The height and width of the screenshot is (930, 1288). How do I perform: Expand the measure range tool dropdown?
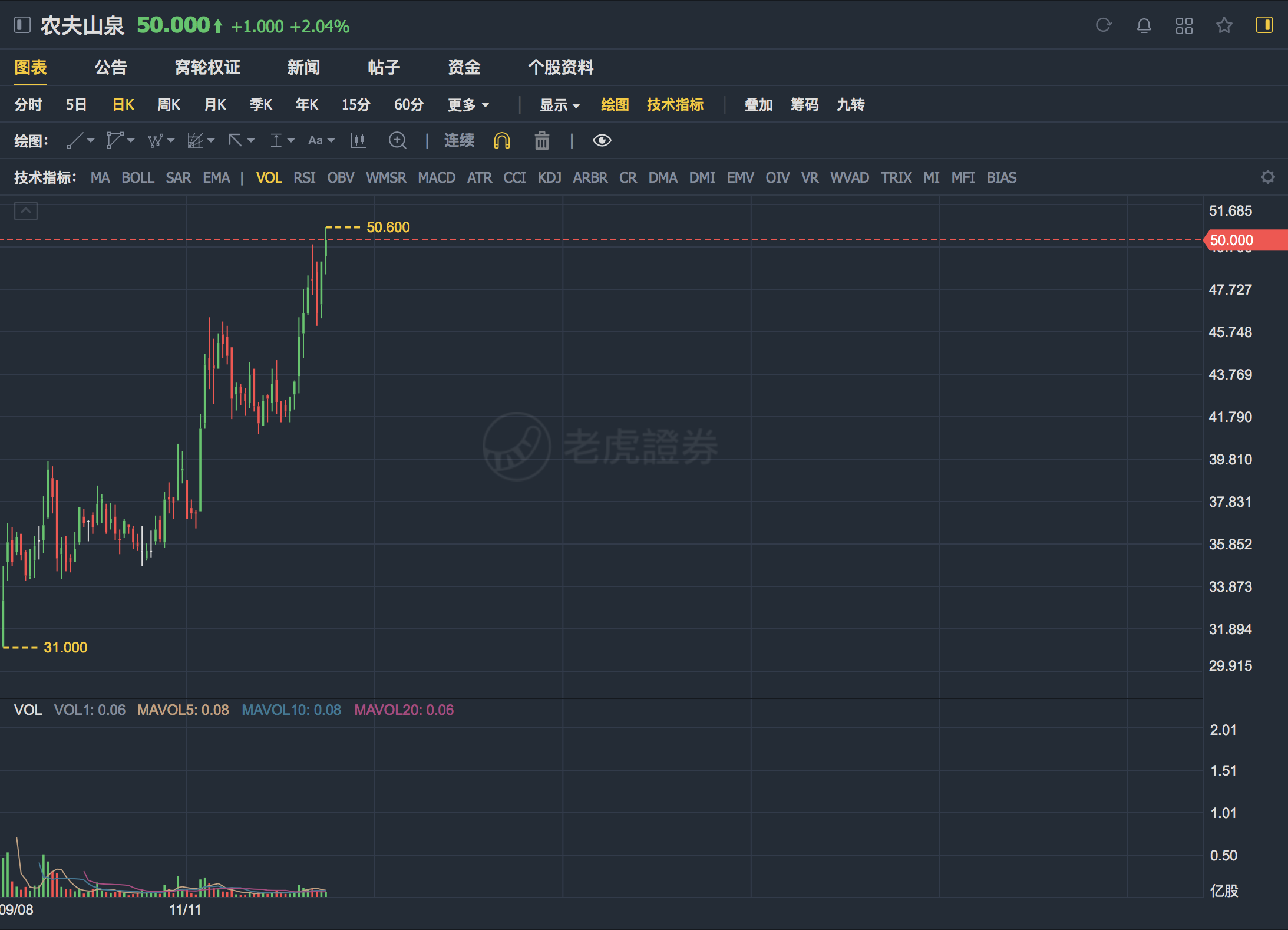[291, 140]
